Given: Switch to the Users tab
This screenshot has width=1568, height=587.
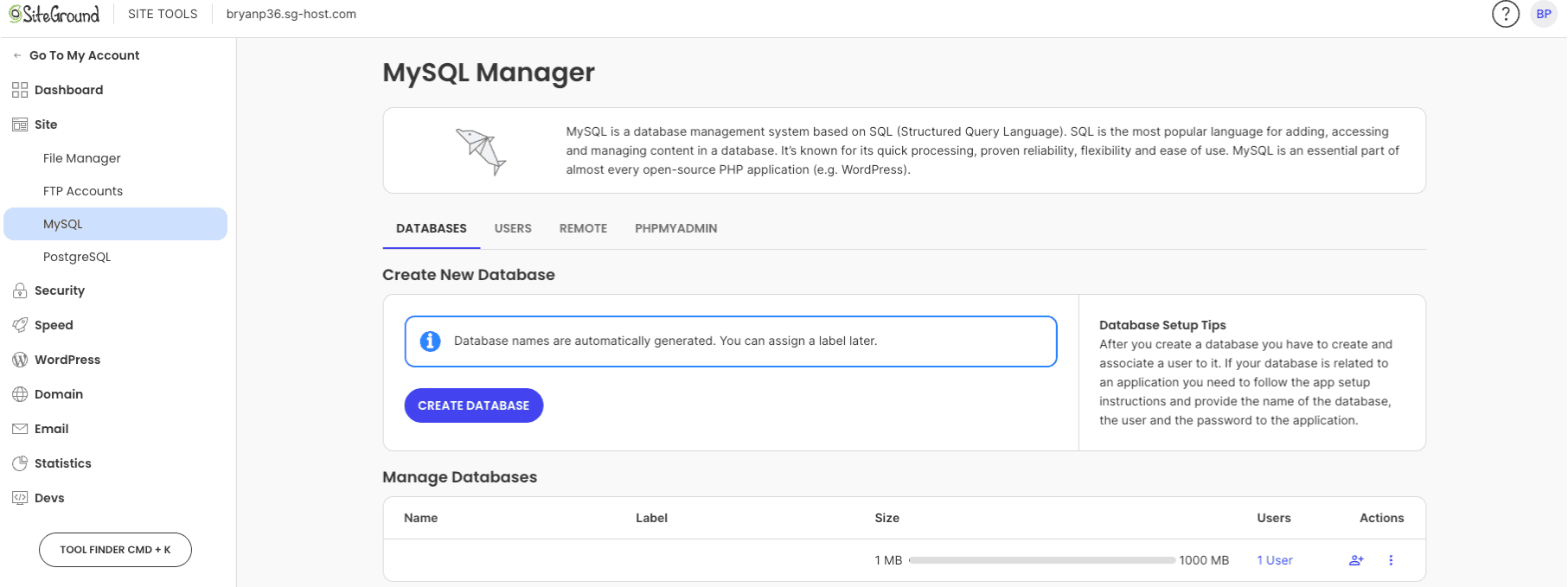Looking at the screenshot, I should [x=513, y=228].
